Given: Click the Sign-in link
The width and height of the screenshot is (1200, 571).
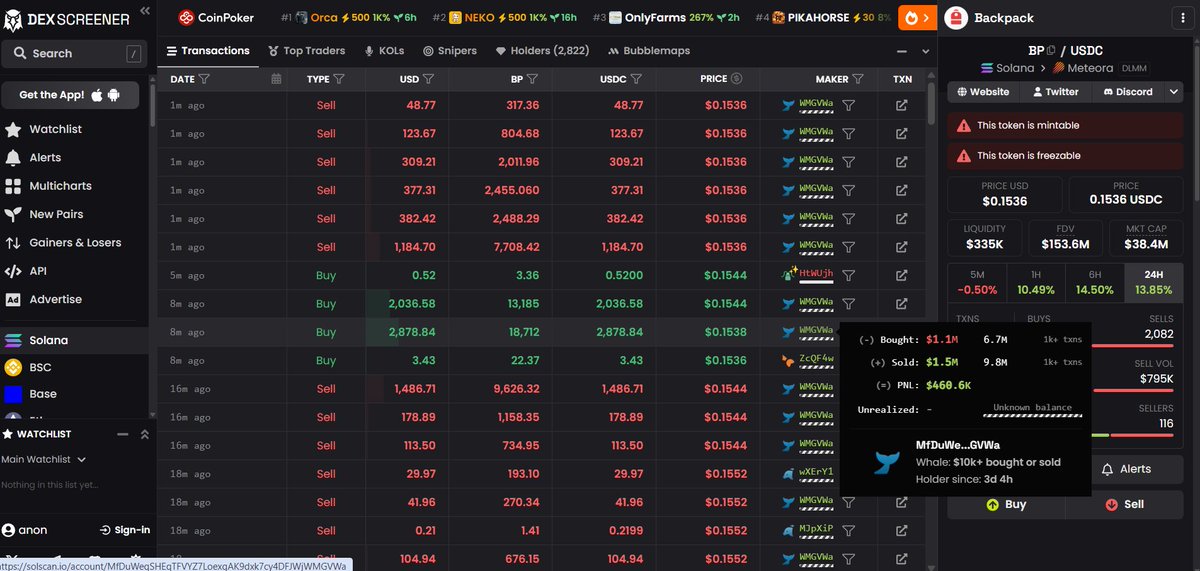Looking at the screenshot, I should click(125, 530).
